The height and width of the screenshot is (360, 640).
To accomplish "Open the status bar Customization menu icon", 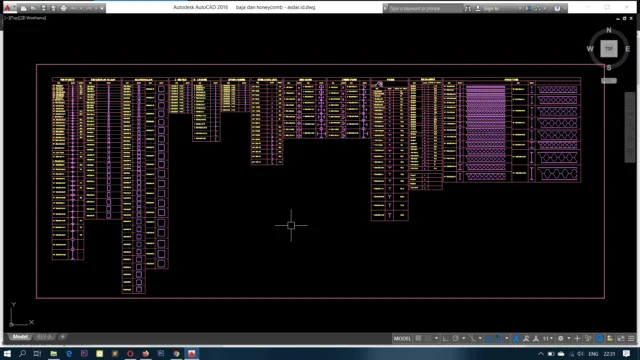I will click(631, 338).
